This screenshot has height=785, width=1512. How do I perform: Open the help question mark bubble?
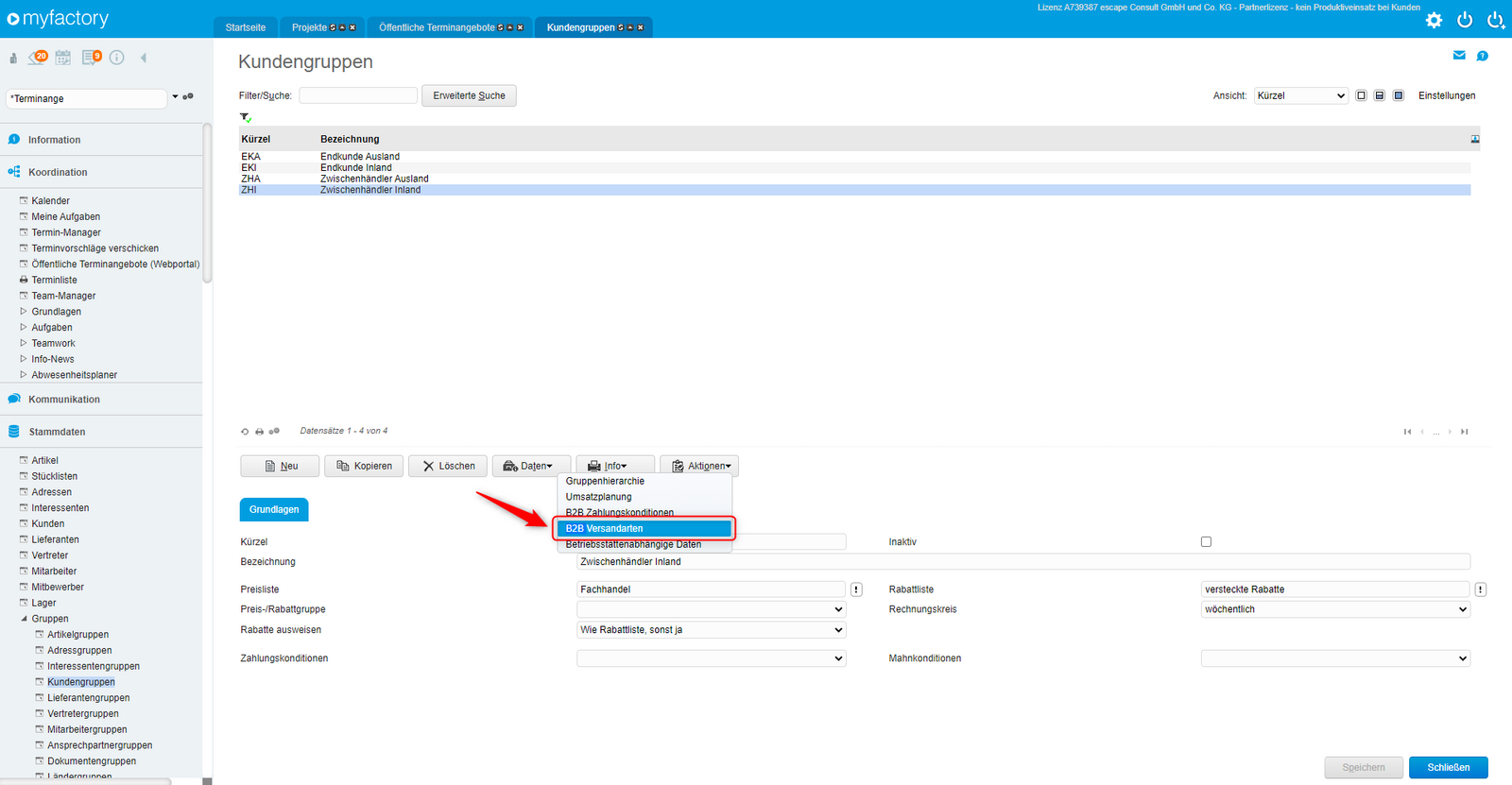[x=1483, y=56]
